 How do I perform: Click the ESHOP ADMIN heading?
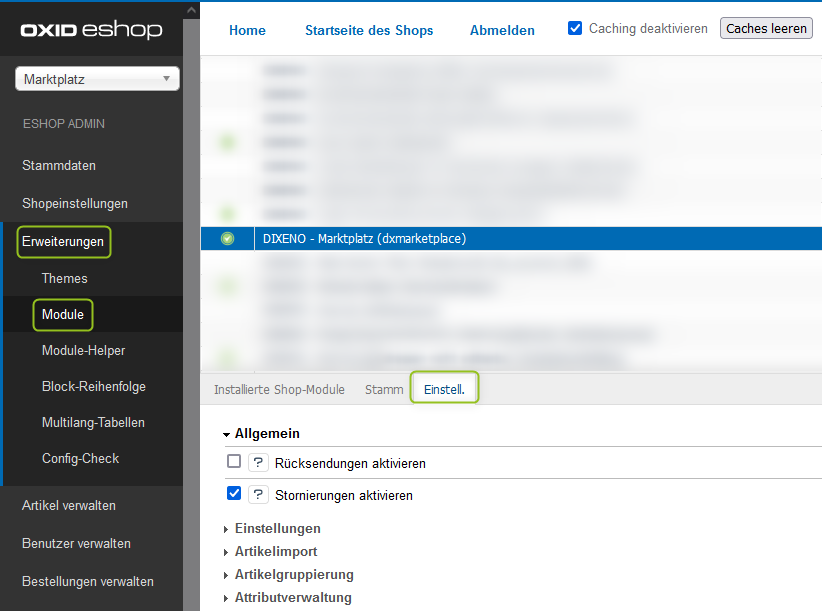click(64, 124)
